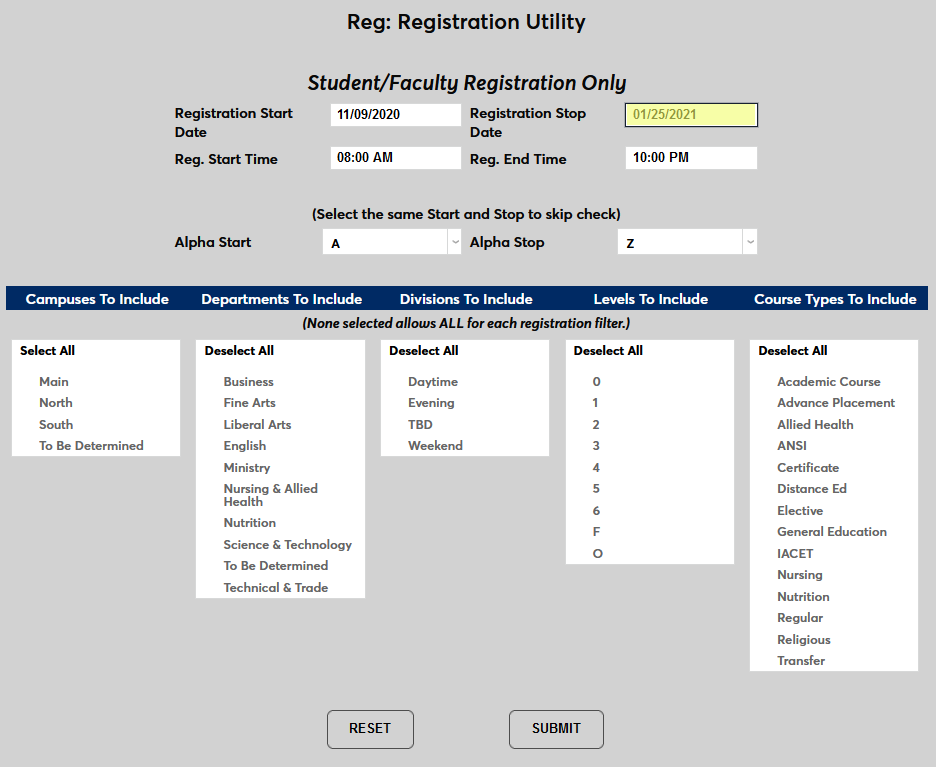Select the Business department

pos(248,381)
